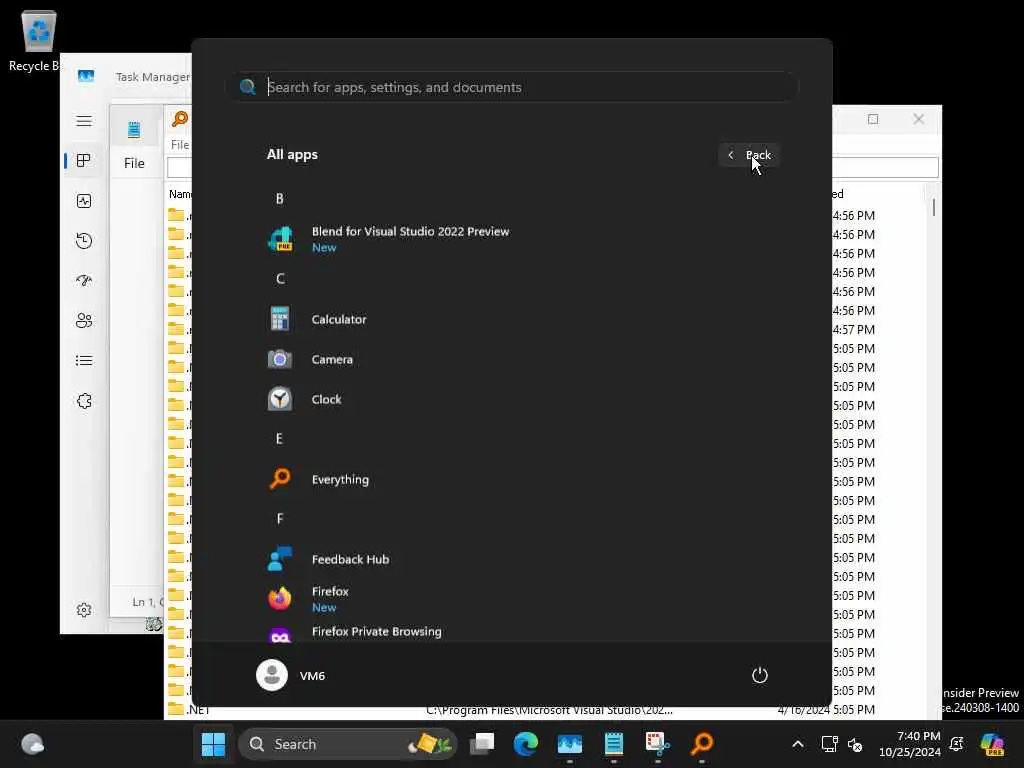This screenshot has height=768, width=1024.
Task: Select Task Manager Processes page
Action: click(x=84, y=161)
